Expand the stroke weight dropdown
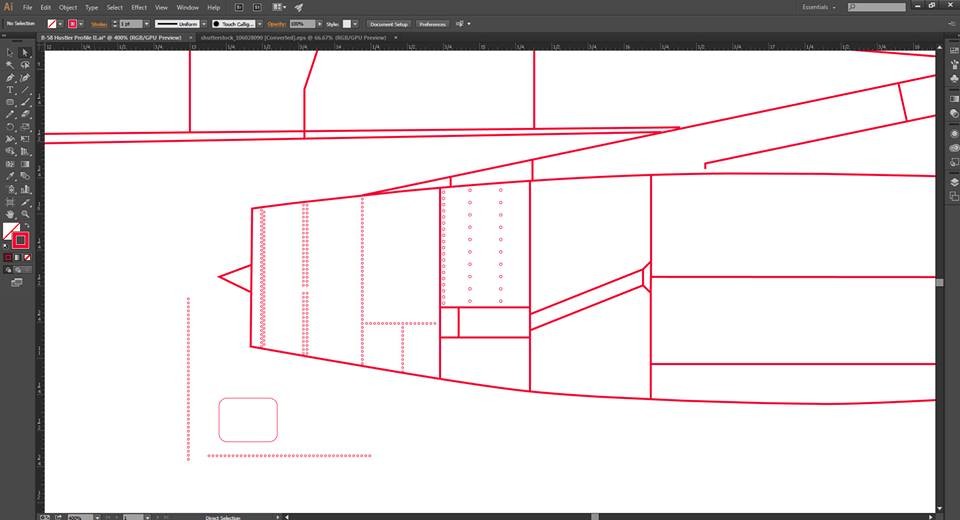This screenshot has height=520, width=960. point(146,24)
